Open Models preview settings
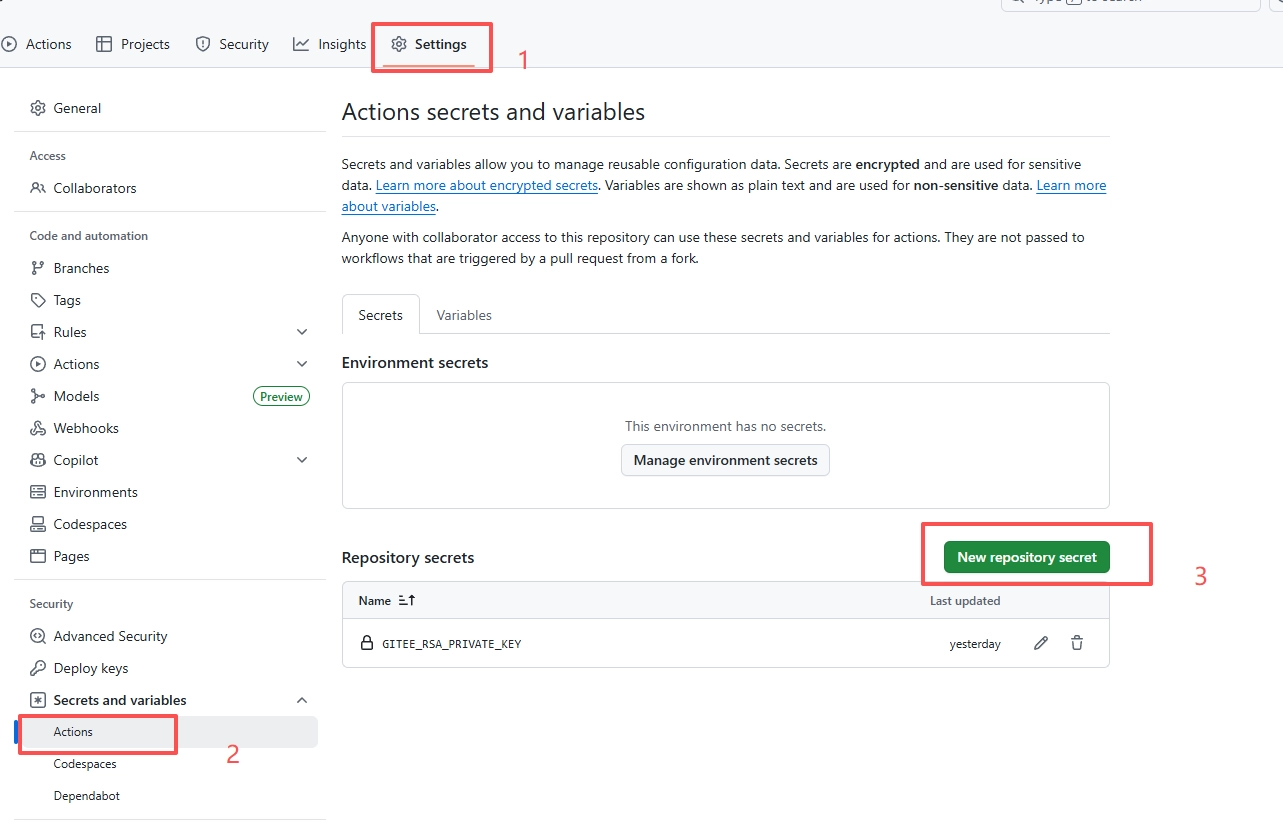 (77, 396)
